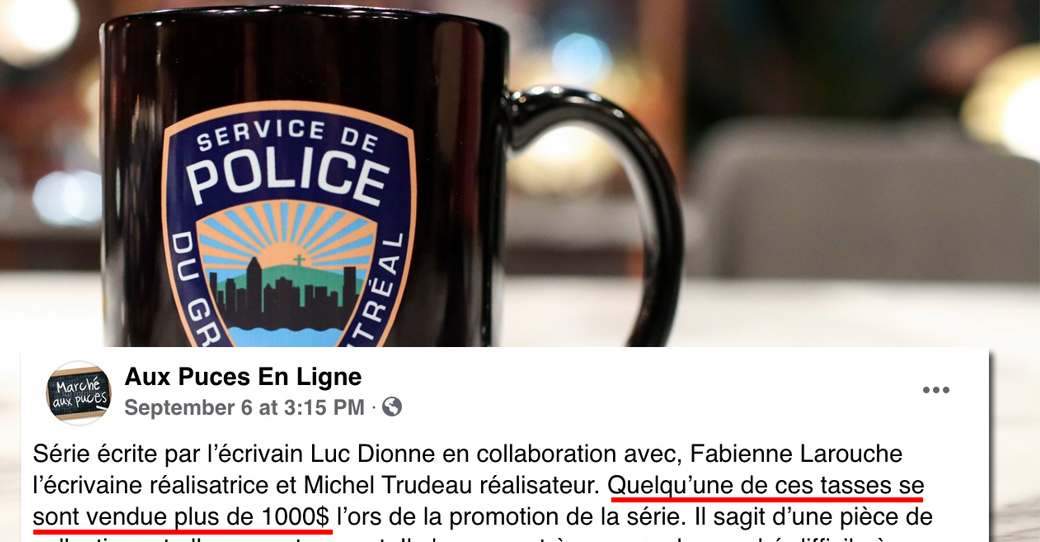1040x542 pixels.
Task: Click the word POLICE on the mug
Action: (289, 176)
